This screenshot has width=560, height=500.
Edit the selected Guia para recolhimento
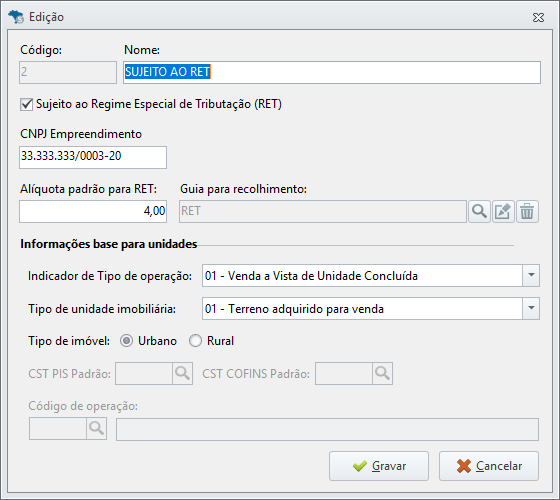(x=503, y=211)
